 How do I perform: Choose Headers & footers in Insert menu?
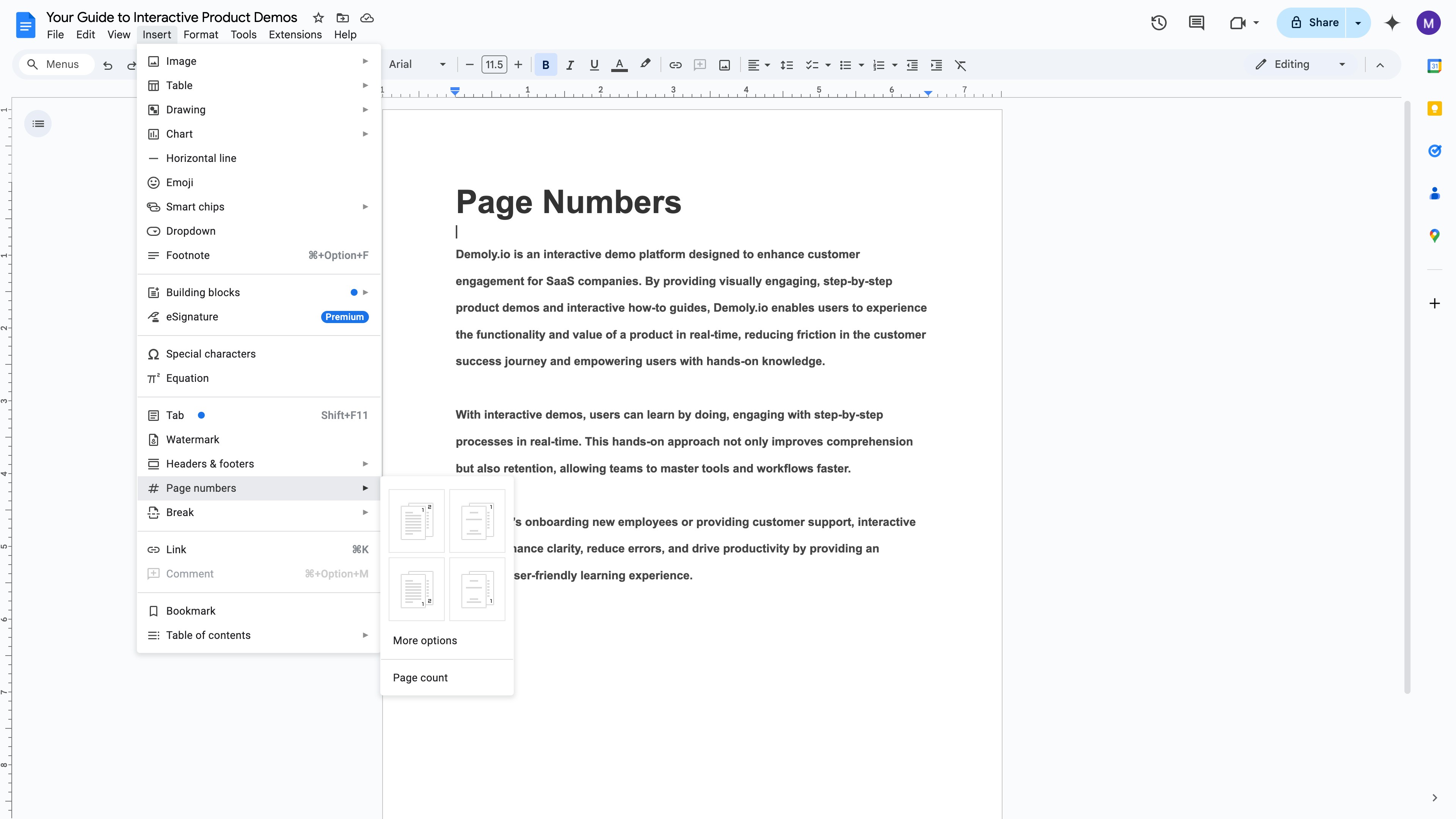click(259, 463)
